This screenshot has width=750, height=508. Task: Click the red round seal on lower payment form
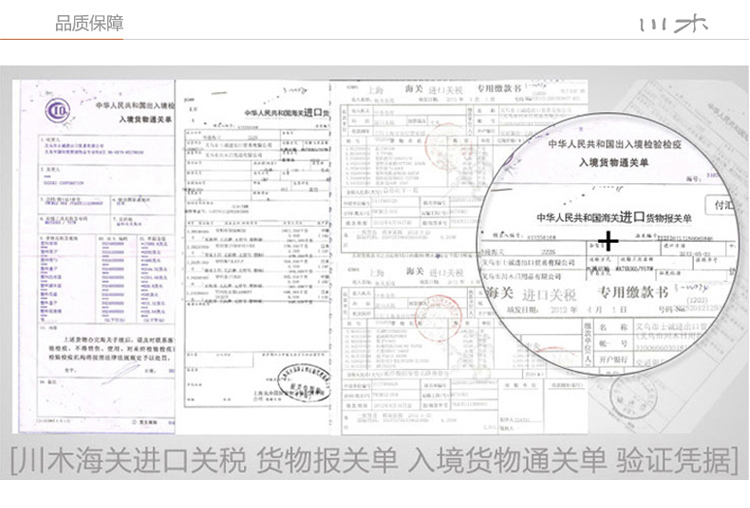(x=438, y=317)
